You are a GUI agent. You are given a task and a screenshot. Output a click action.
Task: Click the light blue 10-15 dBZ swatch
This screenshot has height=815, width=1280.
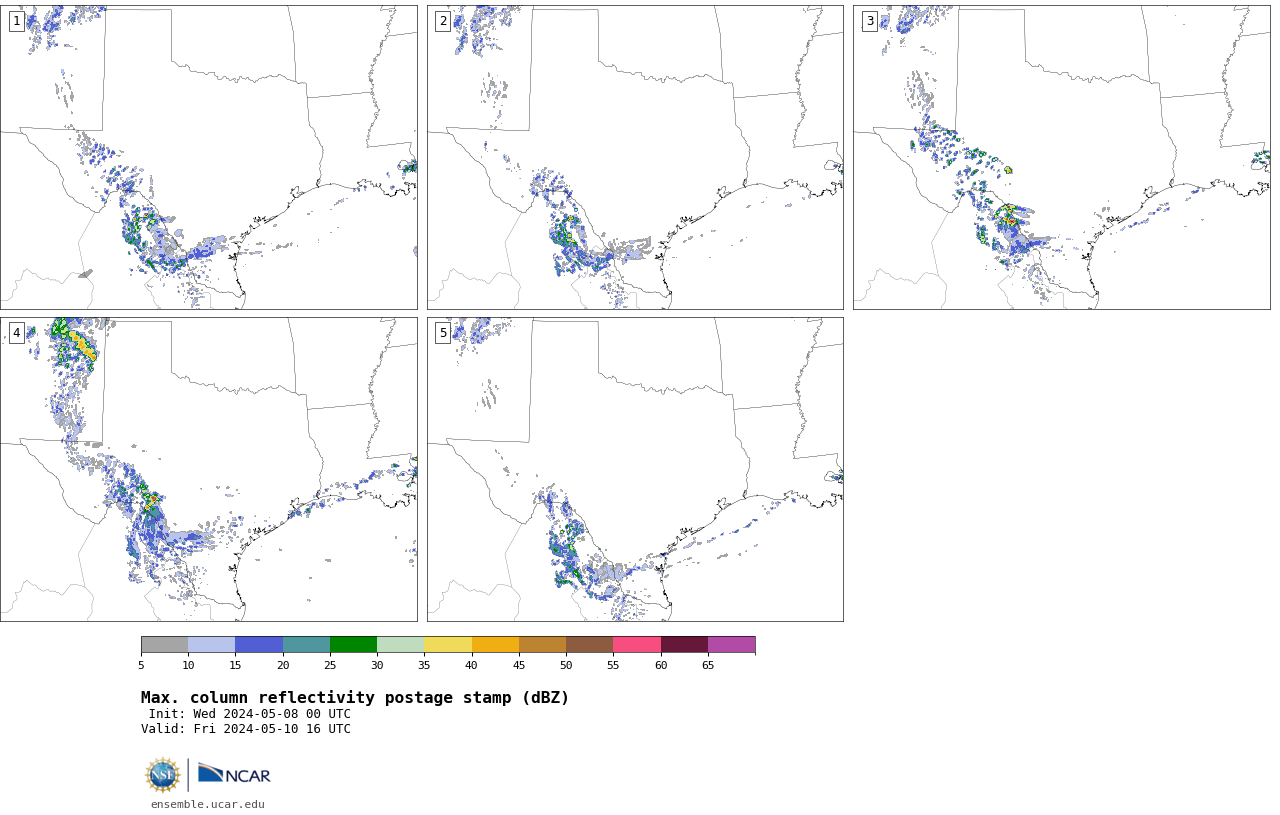click(x=212, y=645)
